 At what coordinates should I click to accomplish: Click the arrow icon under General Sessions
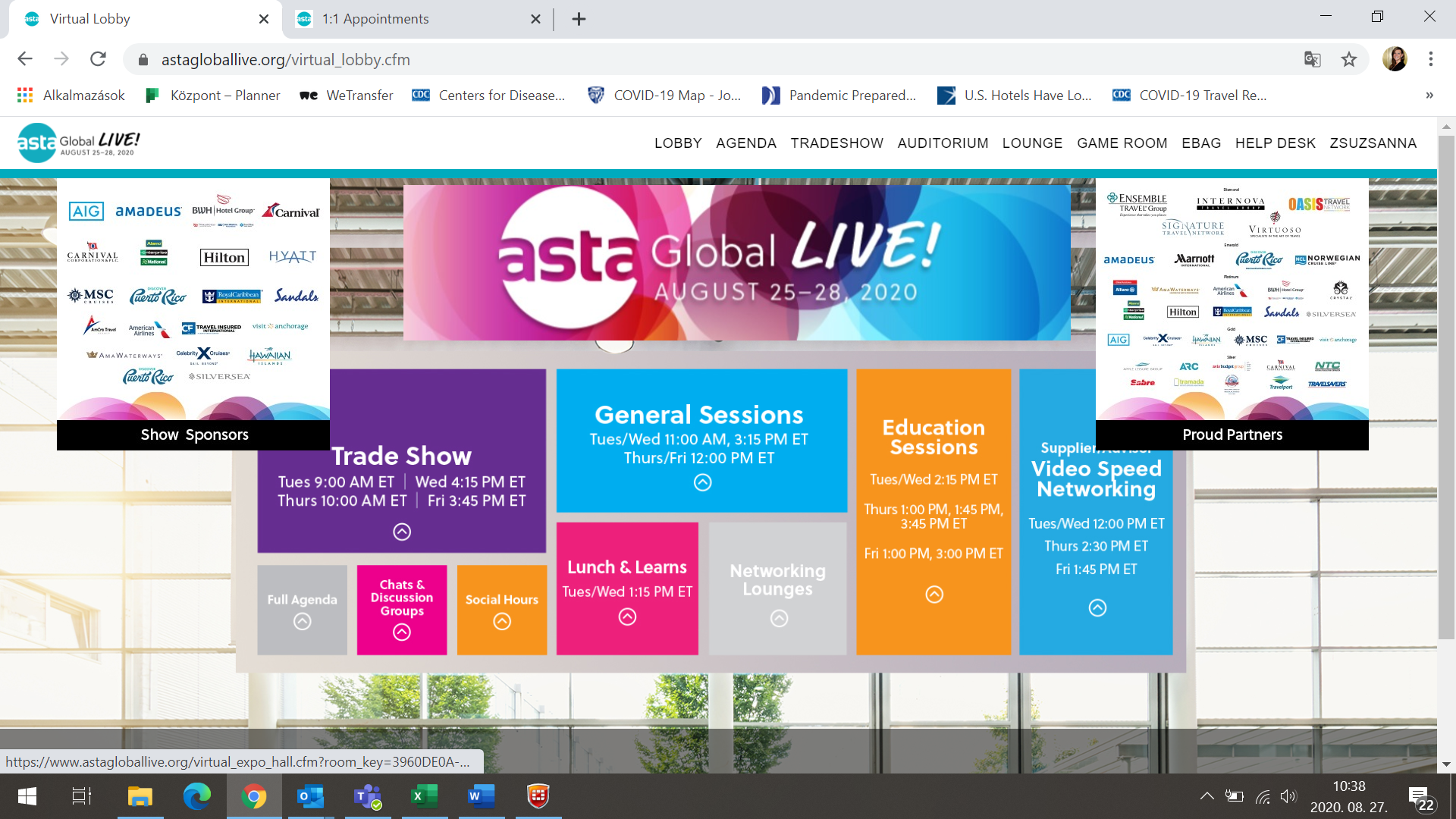coord(703,483)
